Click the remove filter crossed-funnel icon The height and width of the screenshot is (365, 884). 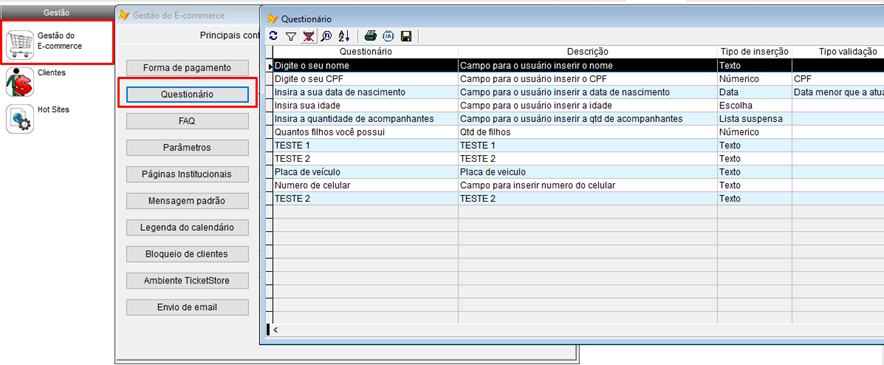point(308,36)
